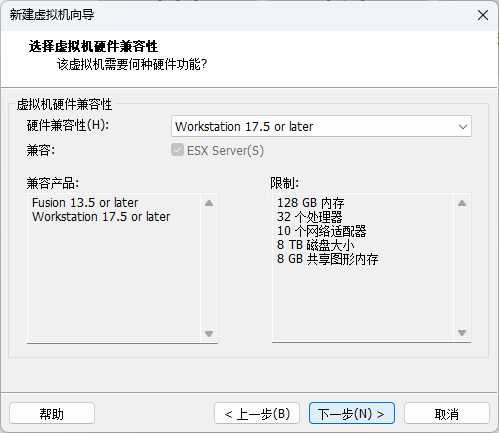The height and width of the screenshot is (433, 499).
Task: Select '8 TB 磁盘大小' limit entry
Action: point(315,245)
